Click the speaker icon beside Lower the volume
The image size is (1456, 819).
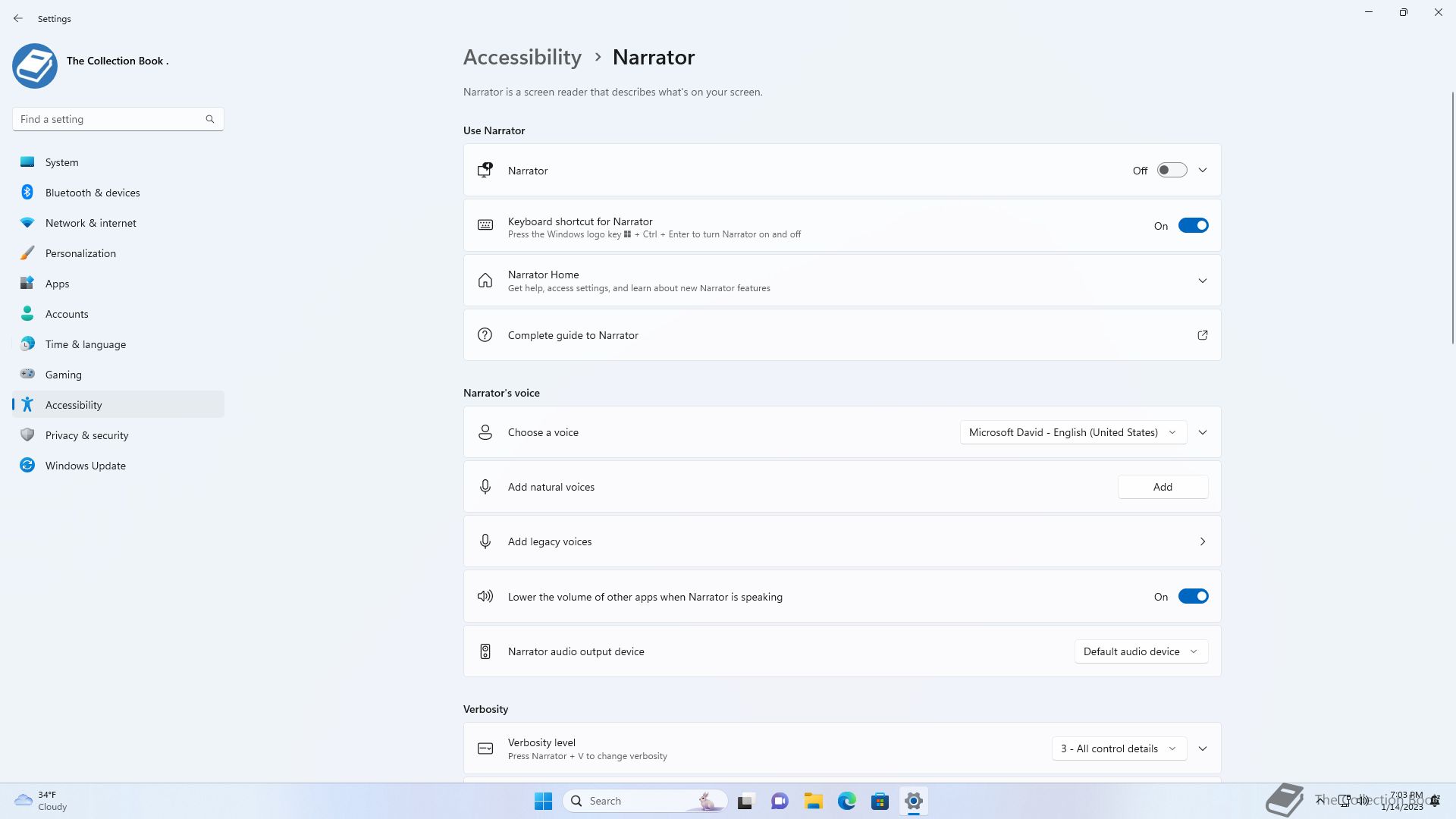tap(485, 596)
